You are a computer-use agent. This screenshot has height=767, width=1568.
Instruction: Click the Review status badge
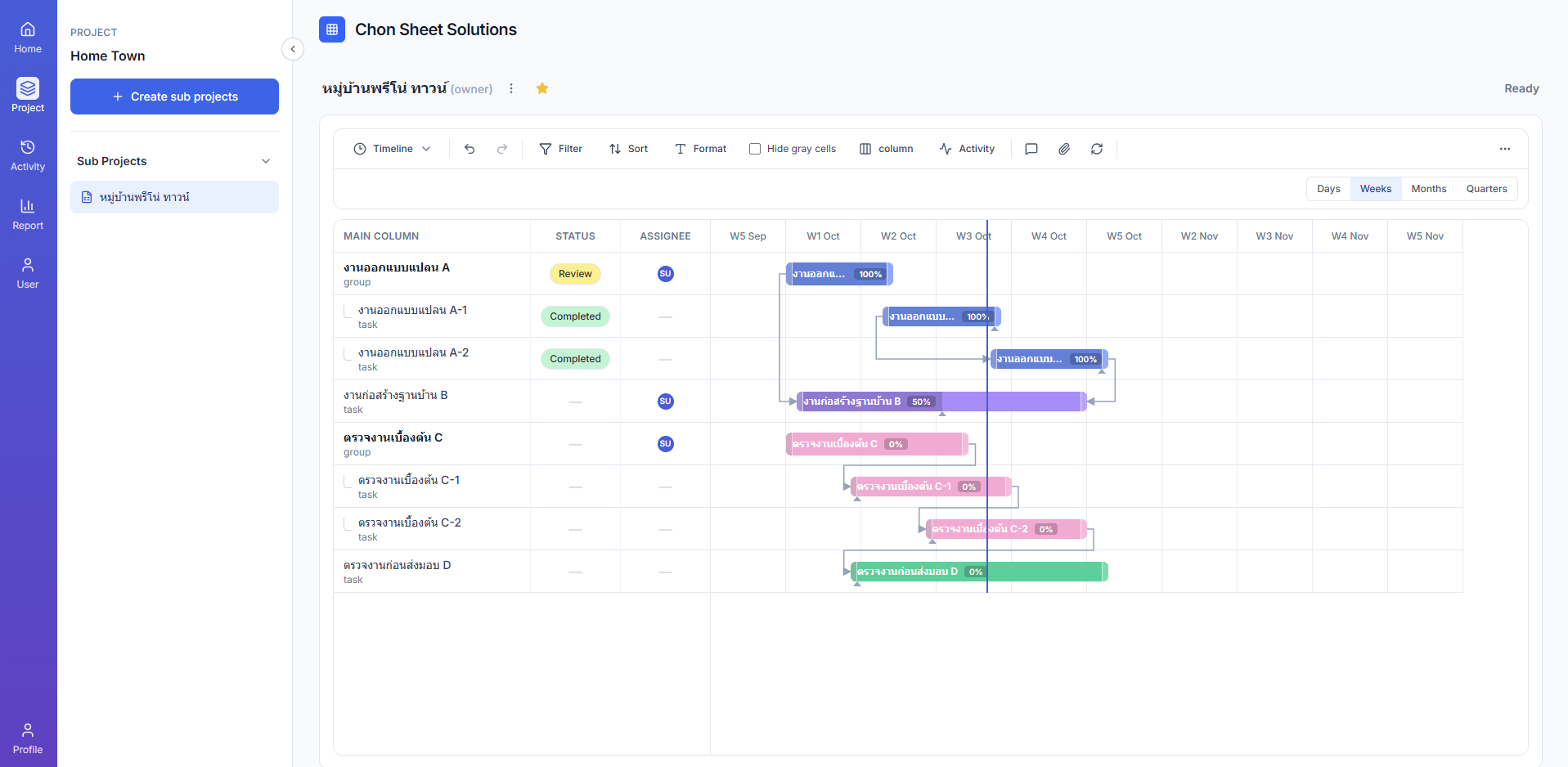click(575, 274)
